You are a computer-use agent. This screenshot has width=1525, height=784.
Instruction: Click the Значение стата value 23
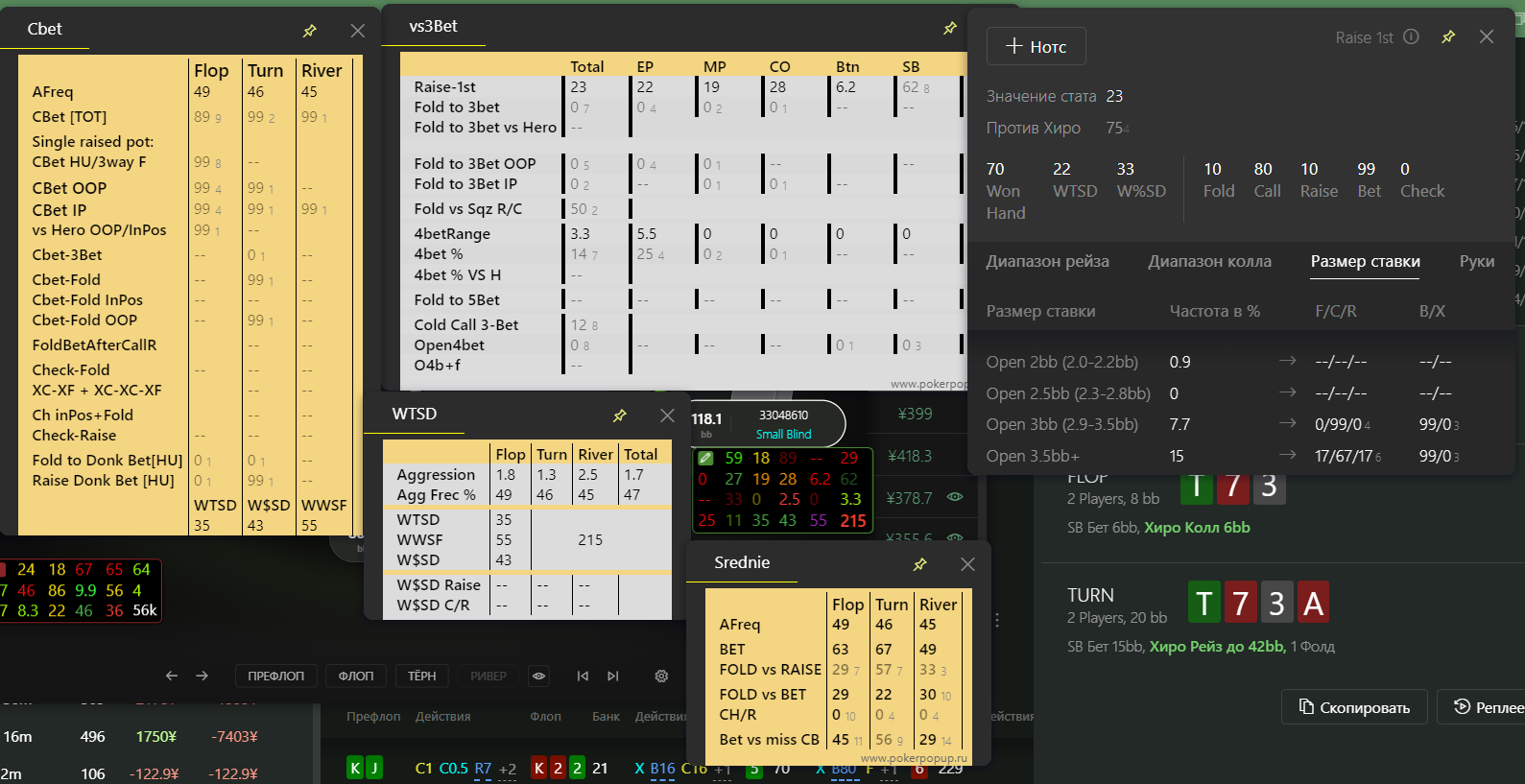click(1114, 96)
